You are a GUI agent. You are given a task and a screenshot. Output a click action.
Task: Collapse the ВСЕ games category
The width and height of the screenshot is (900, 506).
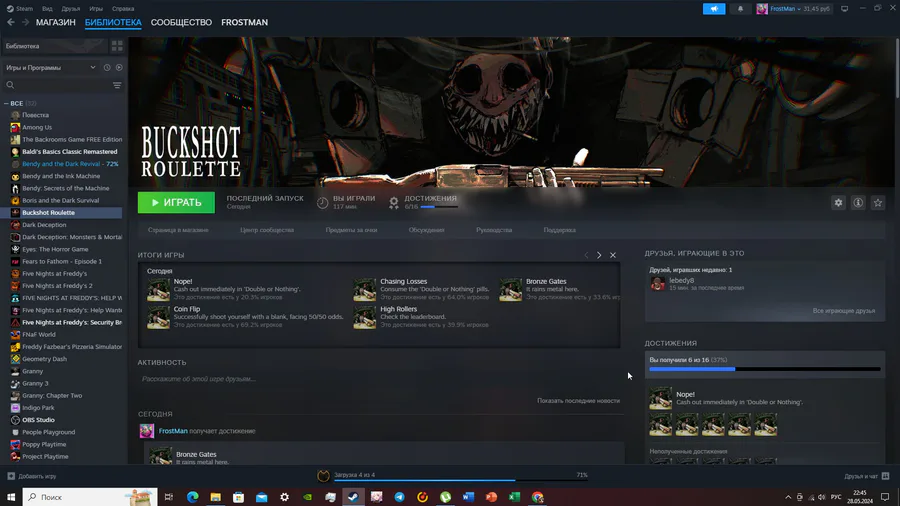pyautogui.click(x=6, y=103)
